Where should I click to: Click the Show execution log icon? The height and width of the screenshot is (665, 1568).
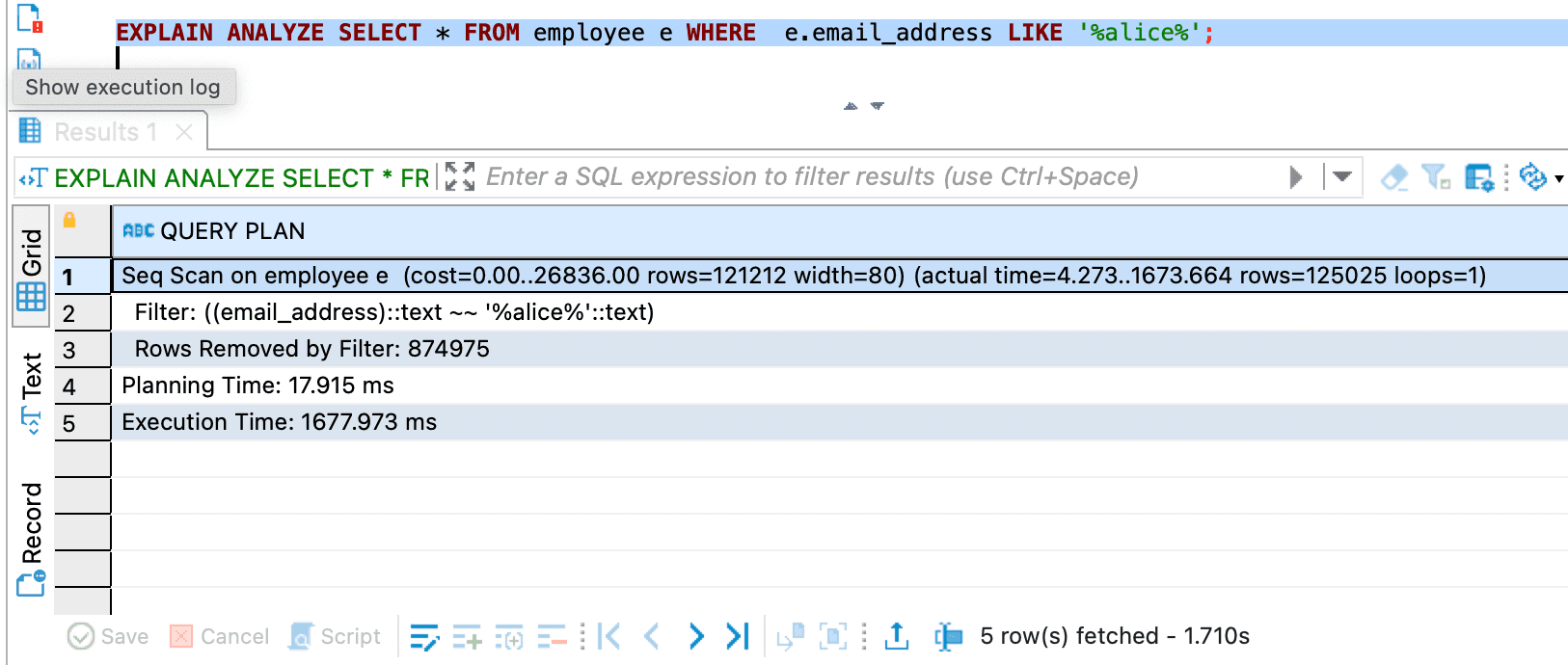pos(29,61)
